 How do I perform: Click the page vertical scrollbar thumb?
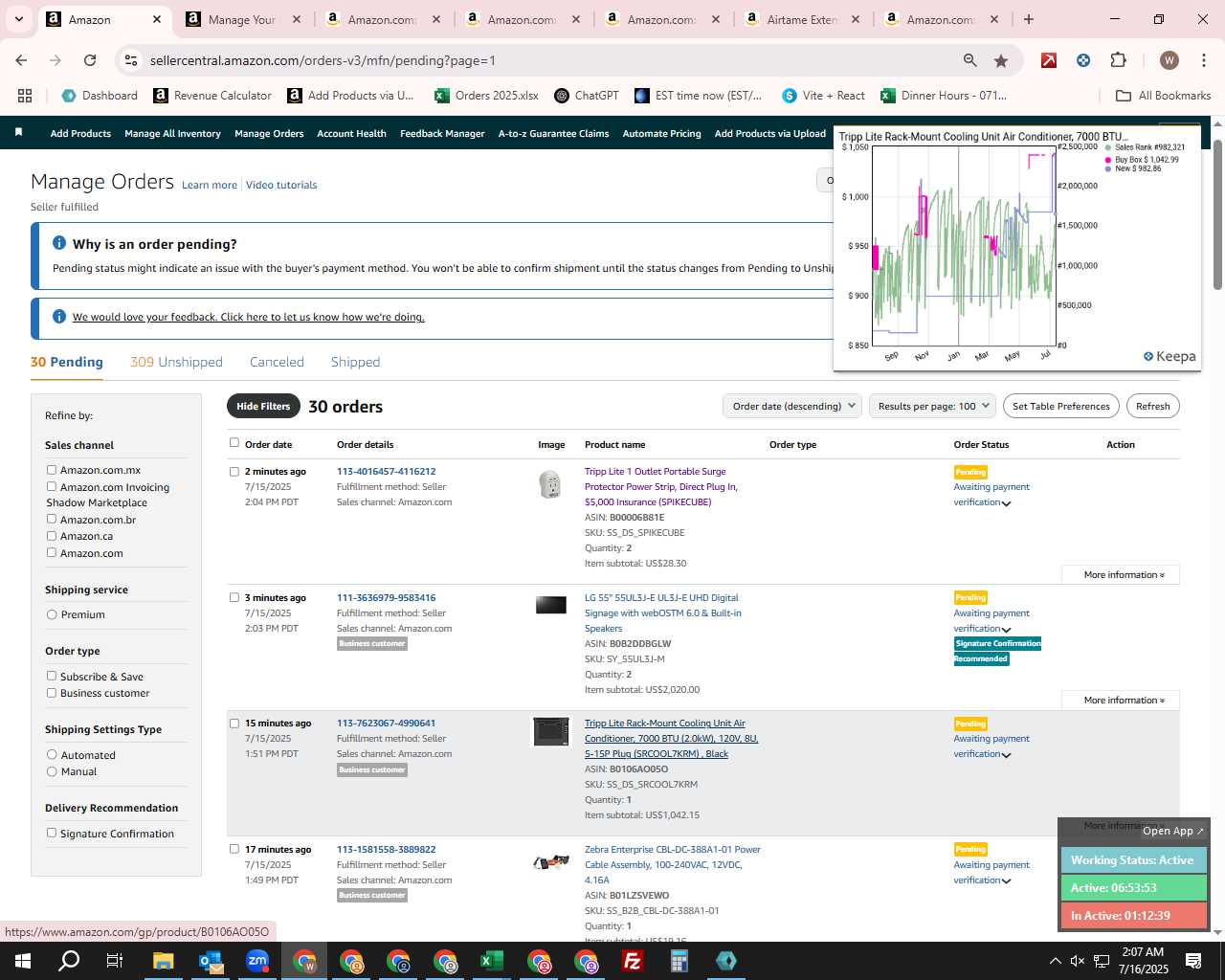pos(1217,215)
